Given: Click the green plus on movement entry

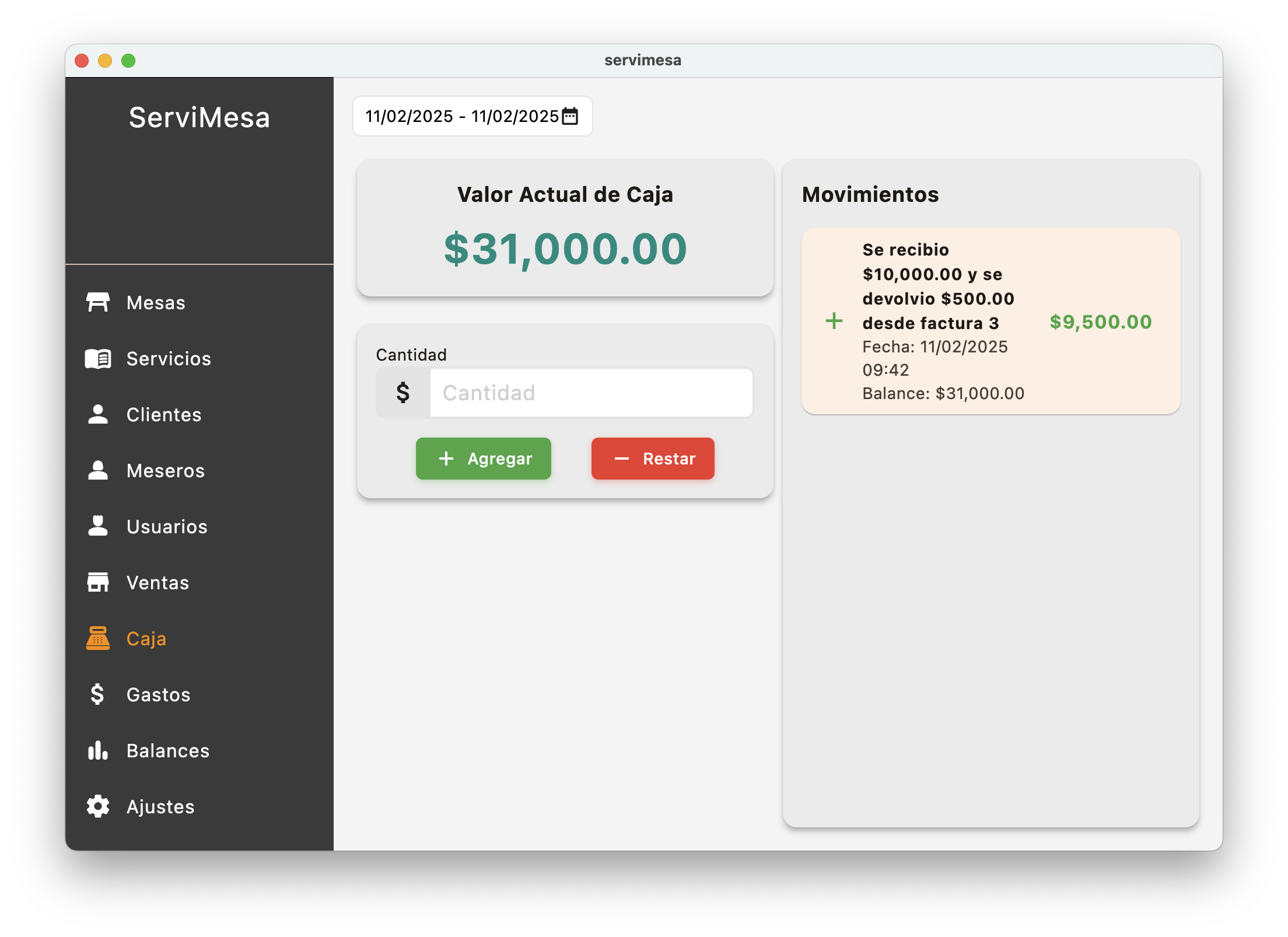Looking at the screenshot, I should click(x=834, y=321).
